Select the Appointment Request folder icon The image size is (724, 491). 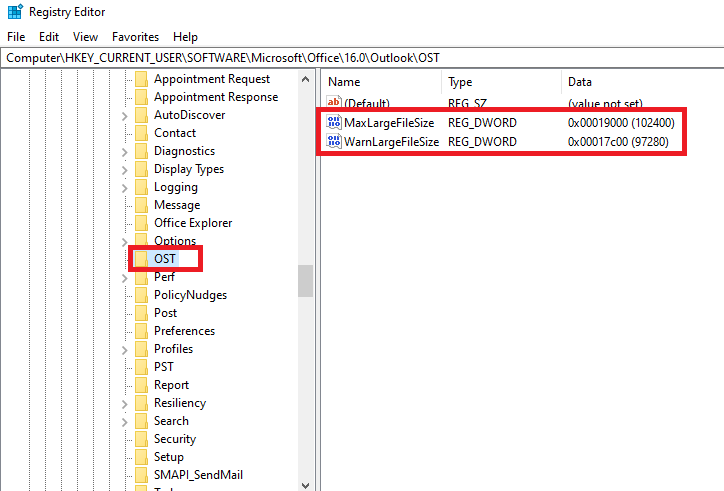point(141,79)
